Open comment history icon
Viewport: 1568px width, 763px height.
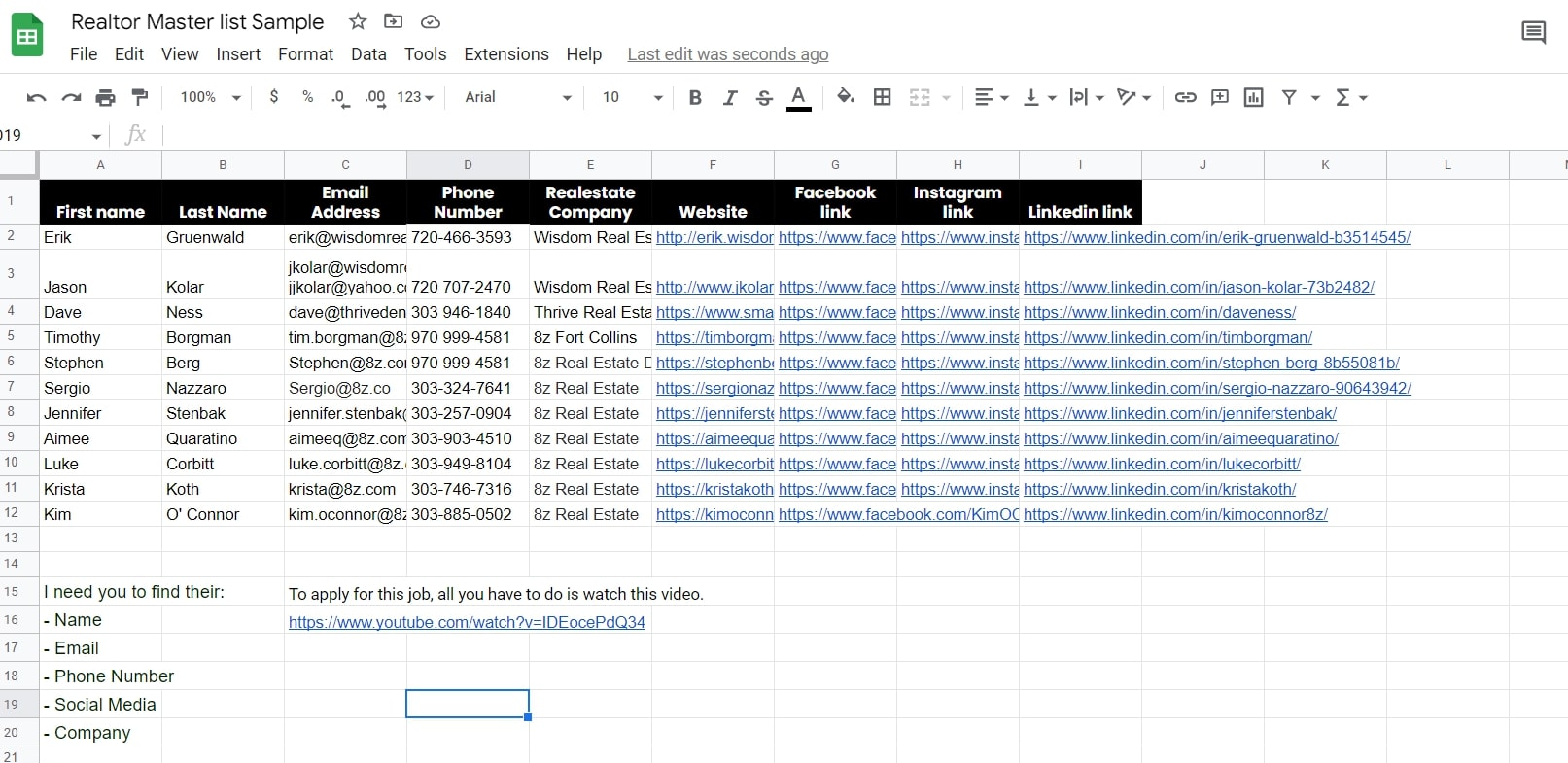(1533, 33)
